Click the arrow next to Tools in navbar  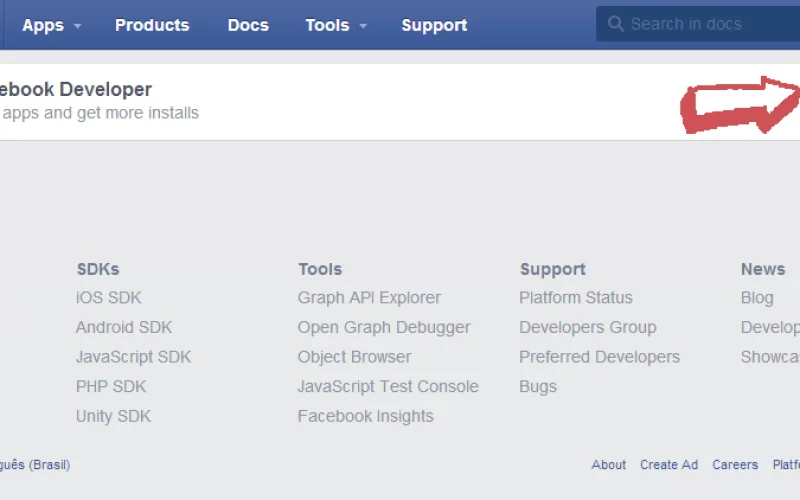click(x=363, y=26)
